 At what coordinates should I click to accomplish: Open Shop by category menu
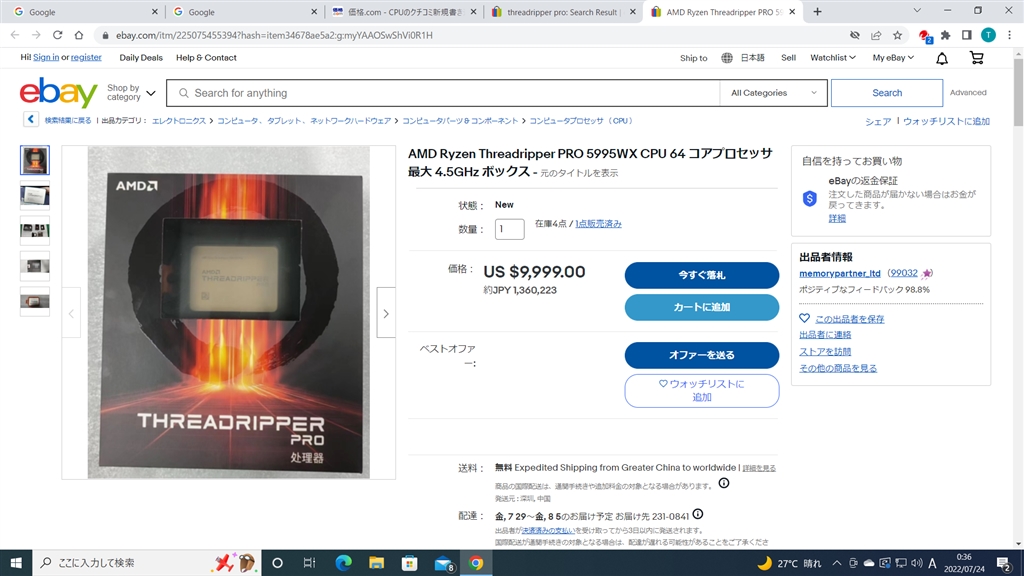click(131, 93)
